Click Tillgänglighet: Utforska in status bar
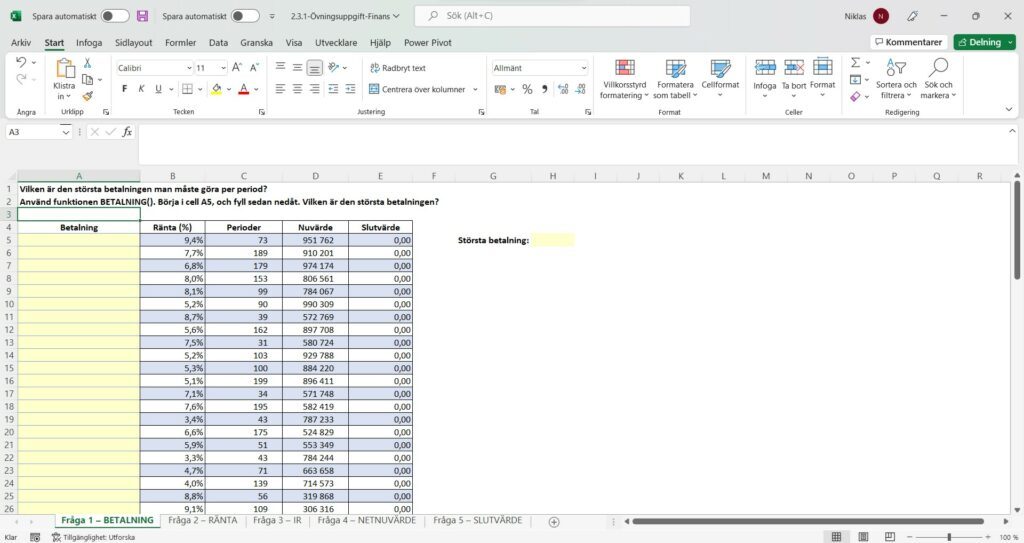The image size is (1024, 543). (93, 537)
